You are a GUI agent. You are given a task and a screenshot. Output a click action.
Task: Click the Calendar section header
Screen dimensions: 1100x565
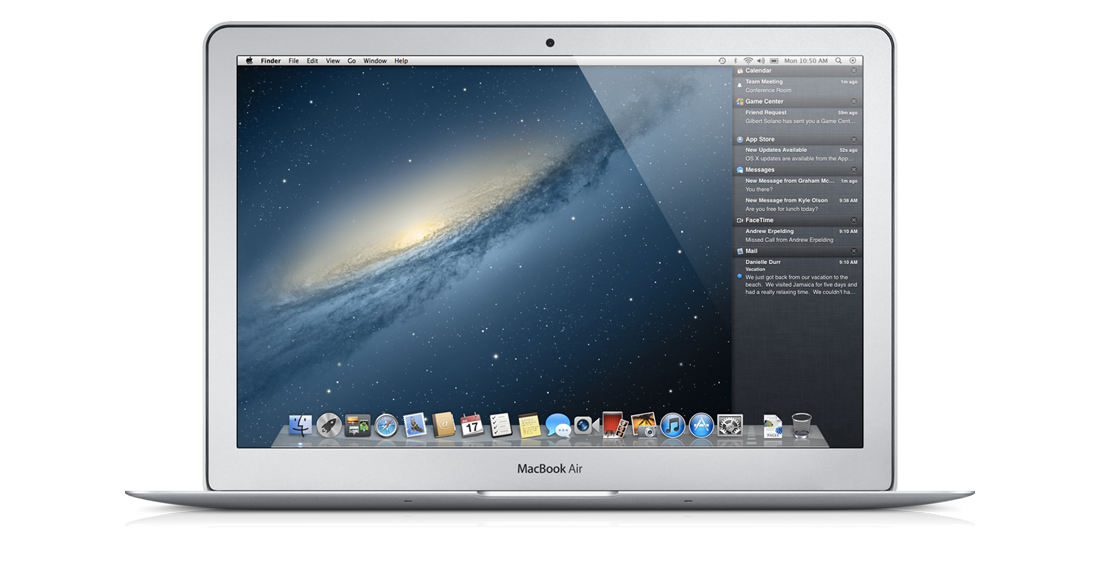click(798, 71)
